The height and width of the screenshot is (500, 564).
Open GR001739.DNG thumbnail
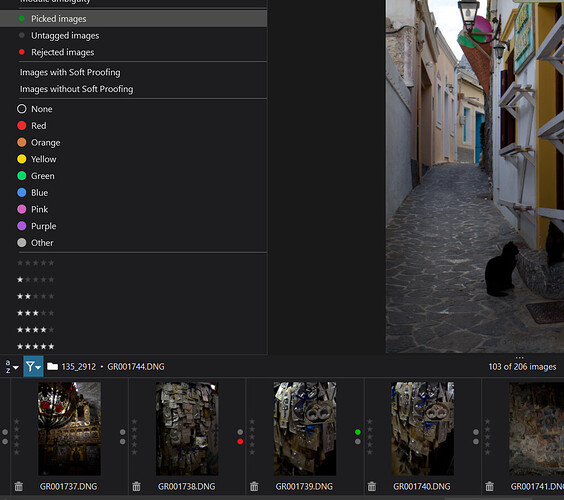click(305, 429)
